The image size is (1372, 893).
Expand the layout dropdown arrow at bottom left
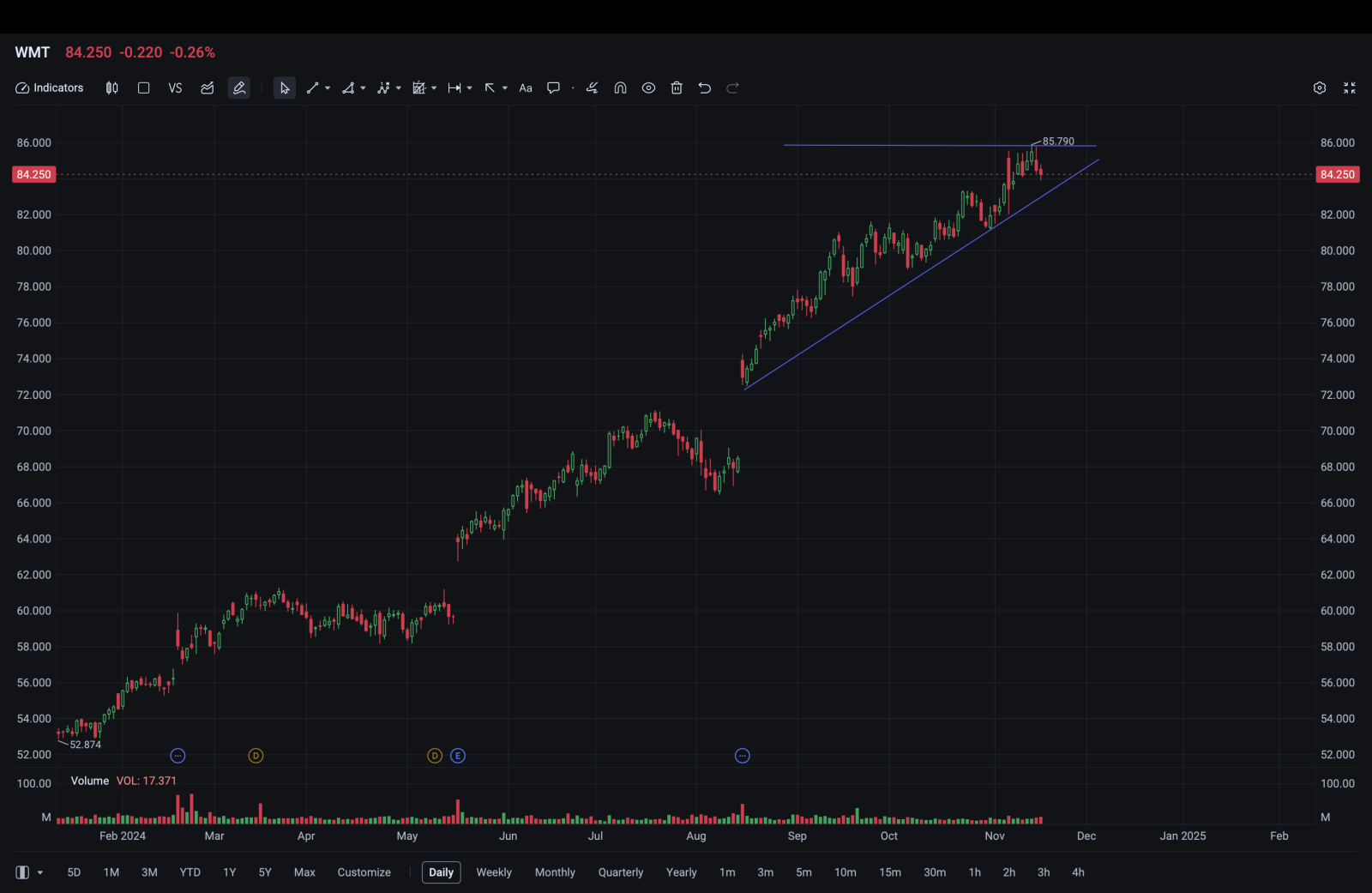tap(39, 872)
